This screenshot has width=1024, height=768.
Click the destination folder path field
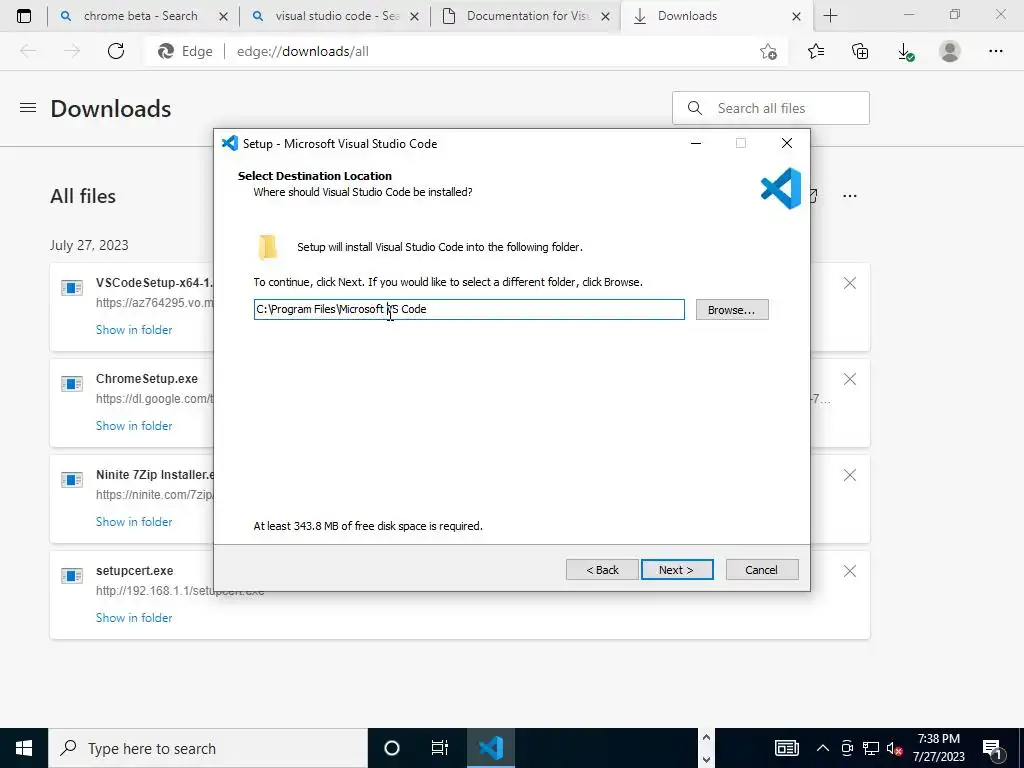point(469,310)
